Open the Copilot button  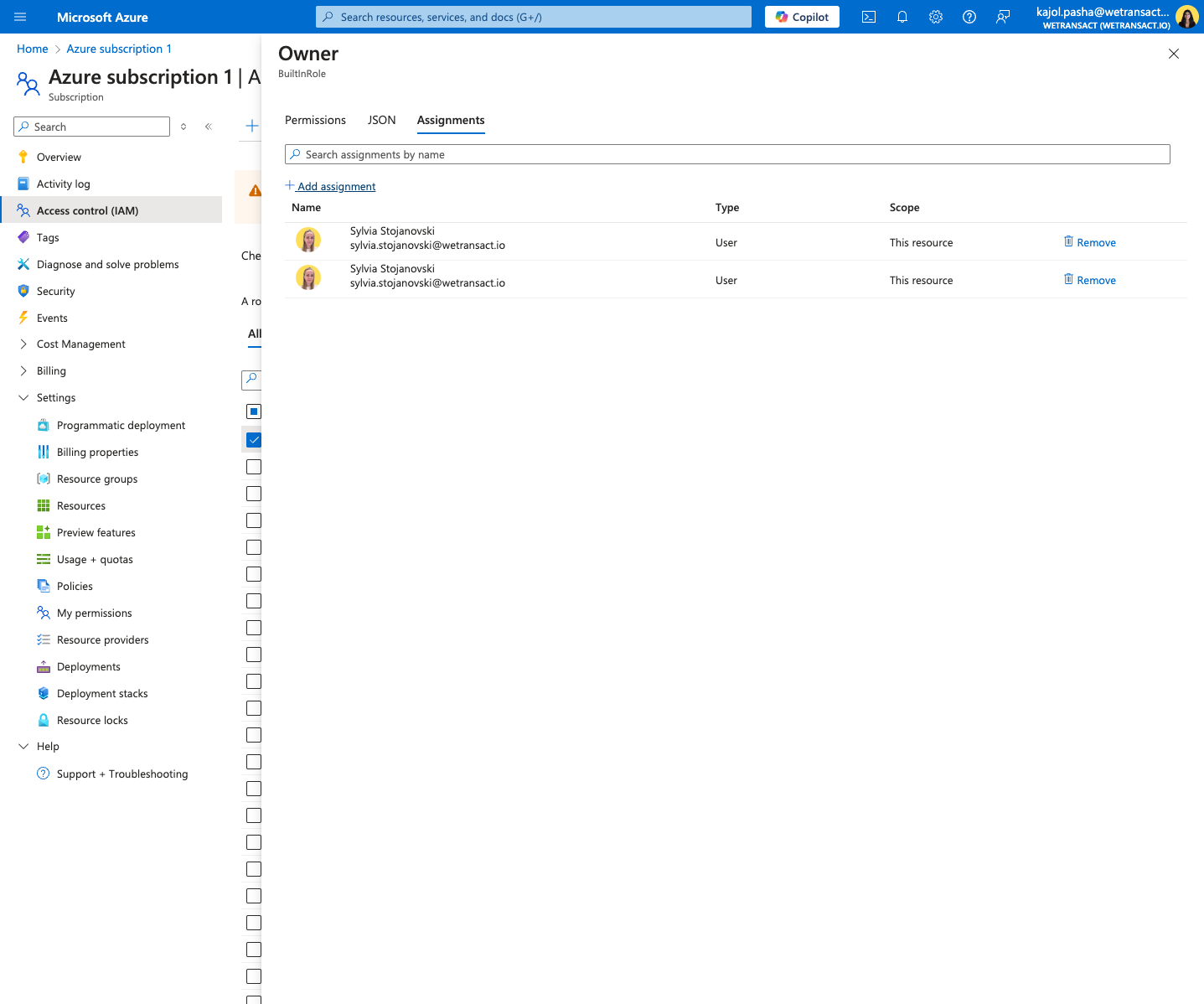pos(802,17)
